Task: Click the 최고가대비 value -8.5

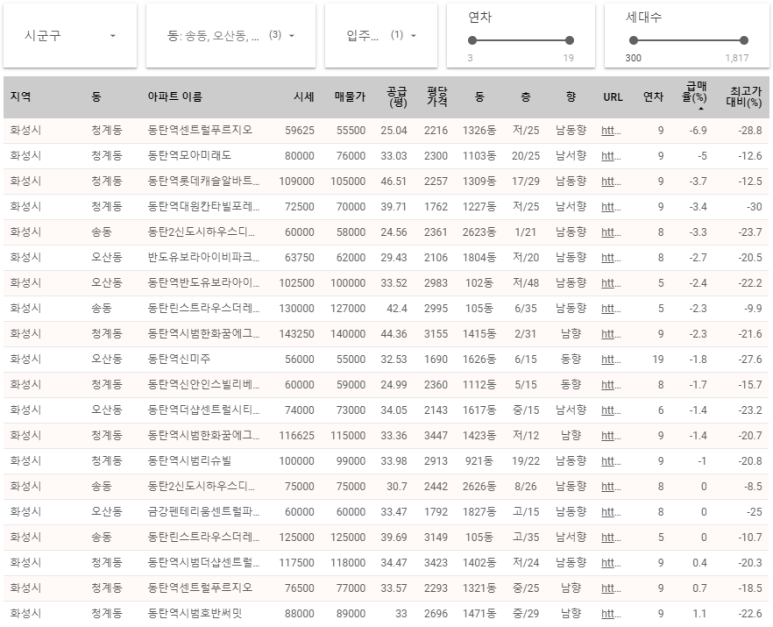Action: click(753, 487)
